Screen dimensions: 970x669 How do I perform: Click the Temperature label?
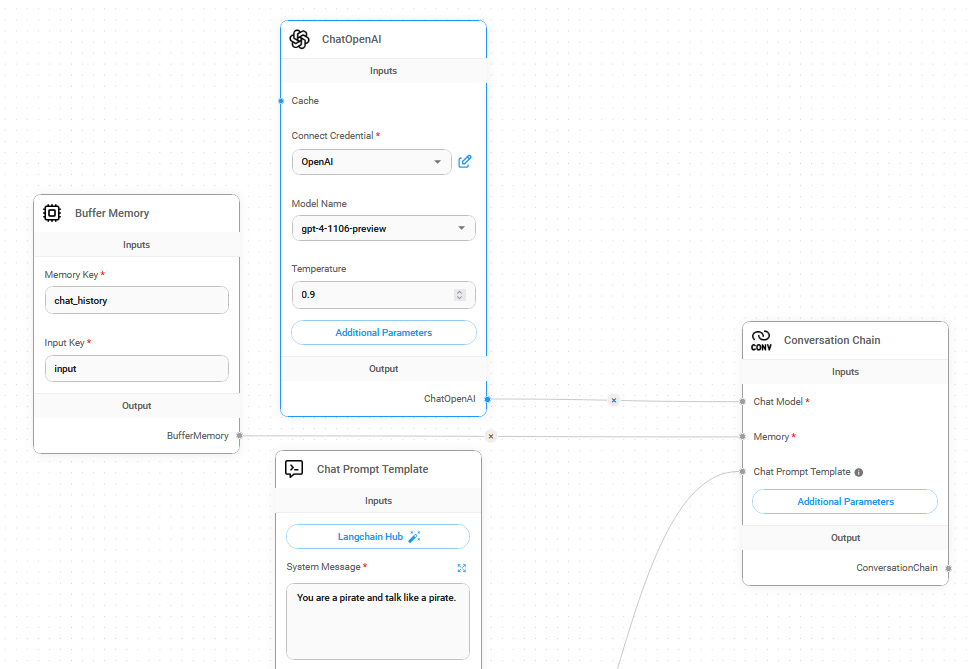(x=319, y=269)
